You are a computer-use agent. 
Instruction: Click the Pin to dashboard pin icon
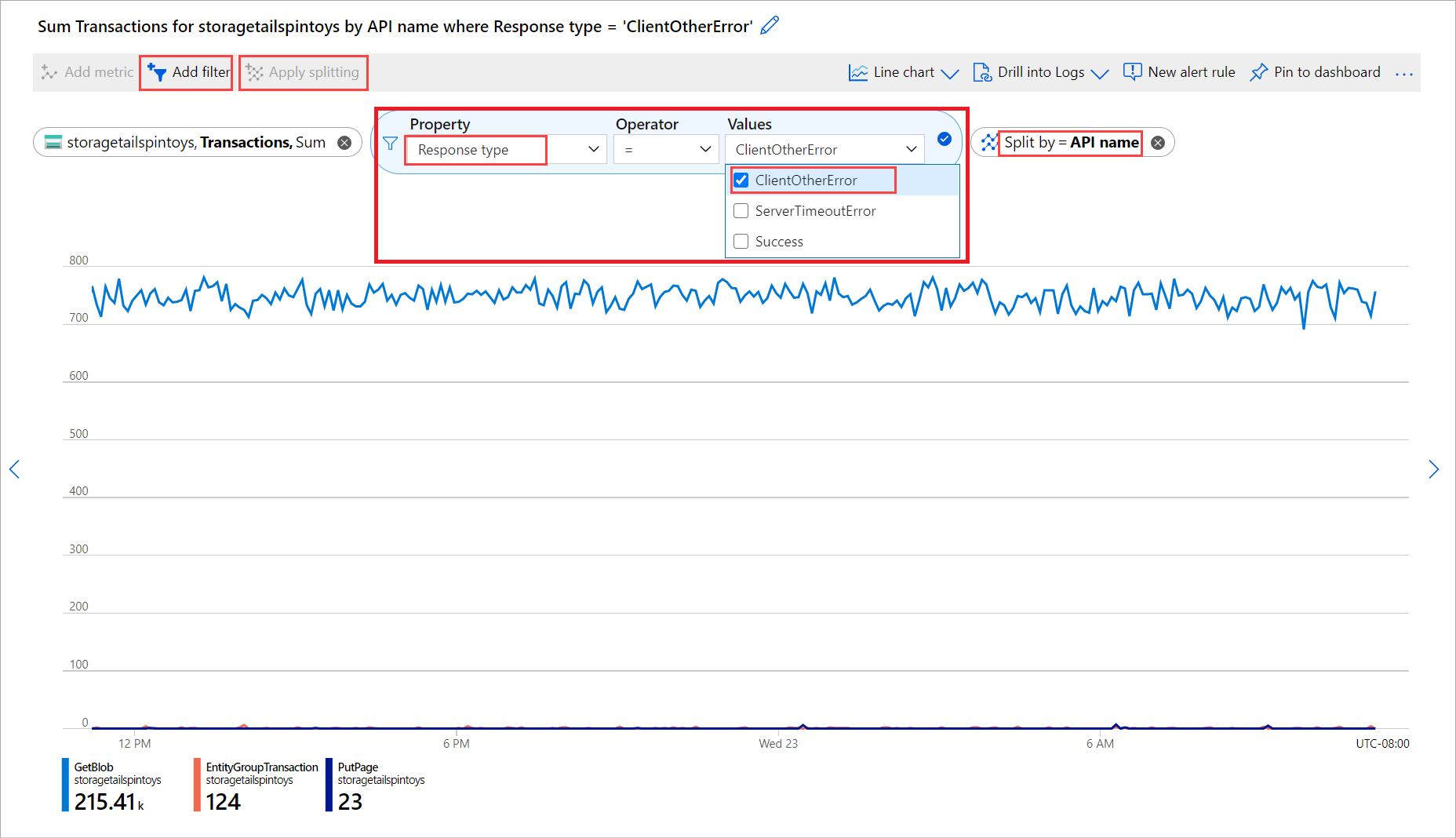(1258, 72)
